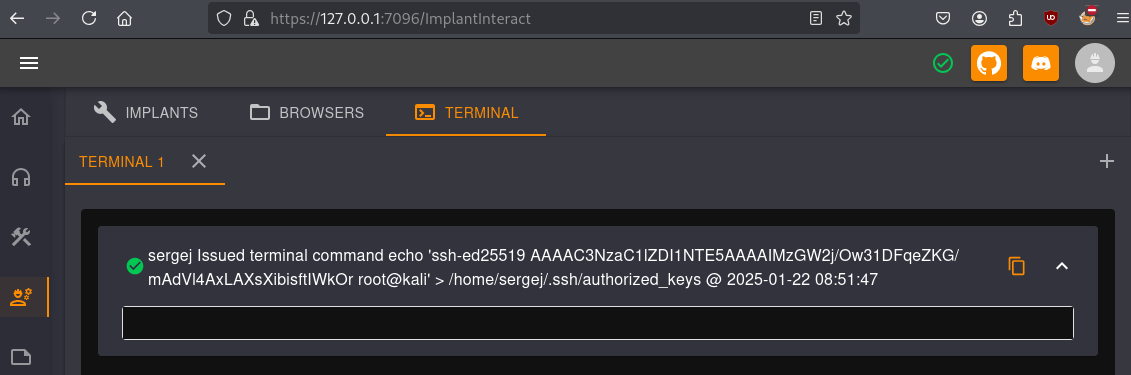
Task: Collapse the terminal command output panel
Action: pyautogui.click(x=1062, y=265)
